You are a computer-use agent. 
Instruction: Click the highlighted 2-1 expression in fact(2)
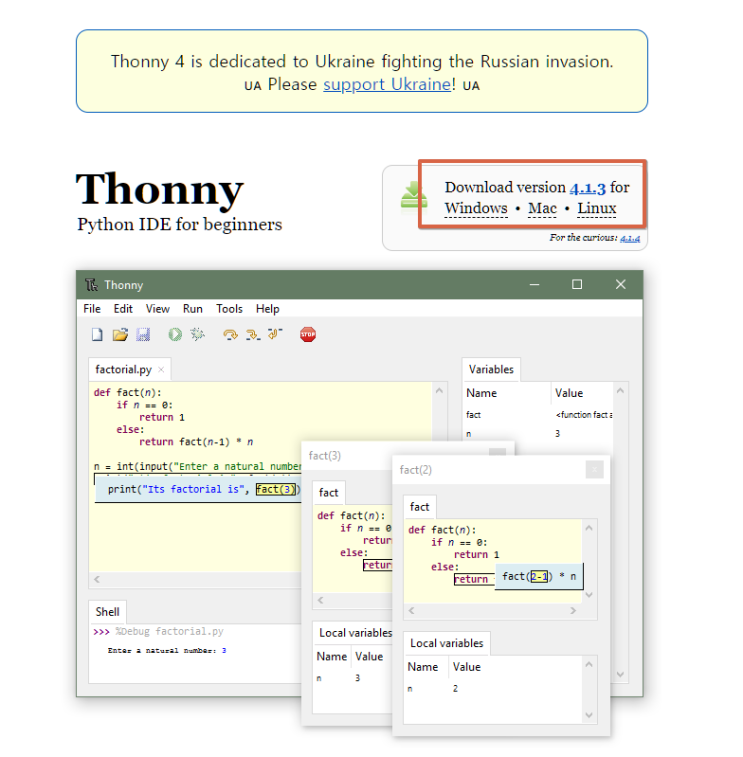coord(539,576)
